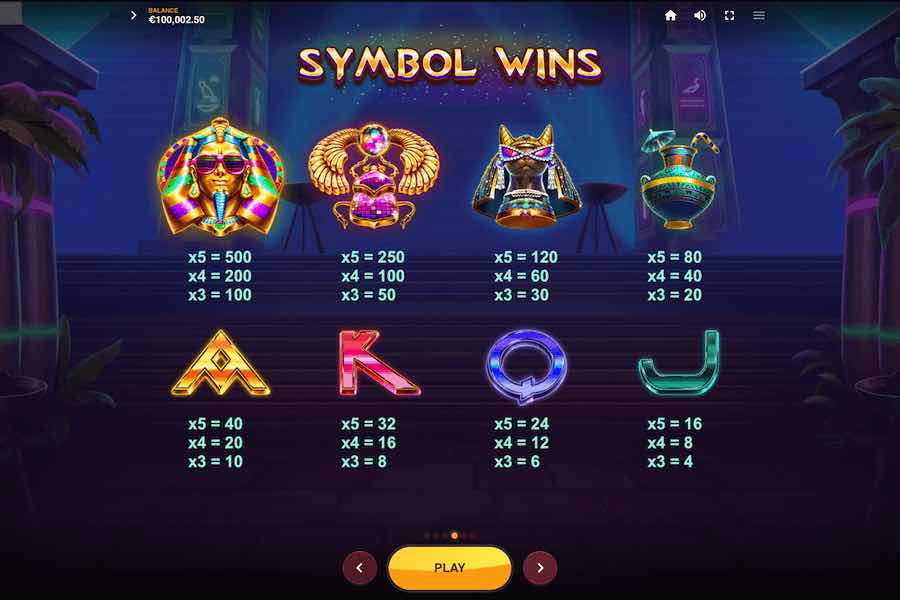Expand the balance panel arrow
The width and height of the screenshot is (900, 600).
[x=133, y=16]
